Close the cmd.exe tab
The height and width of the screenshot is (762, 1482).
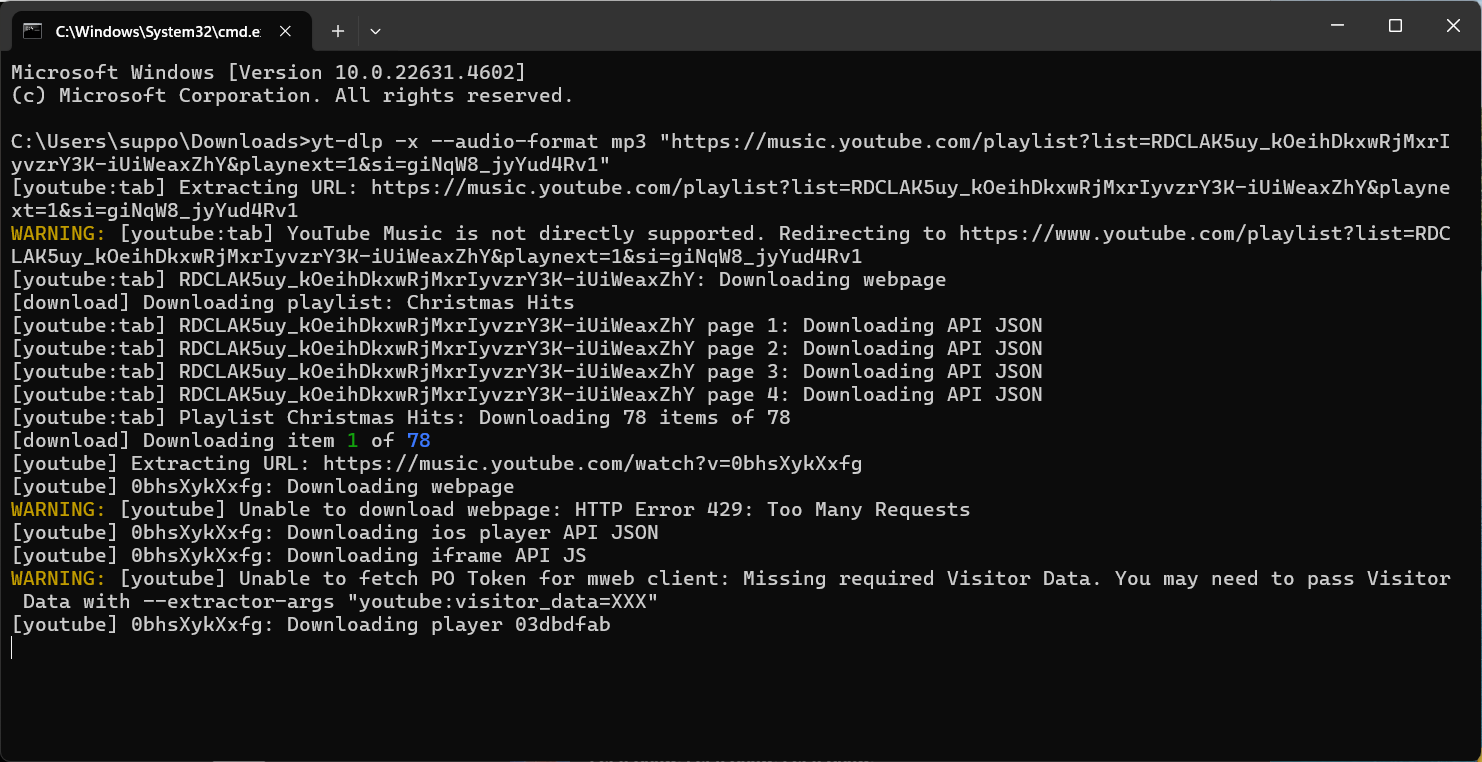coord(285,31)
